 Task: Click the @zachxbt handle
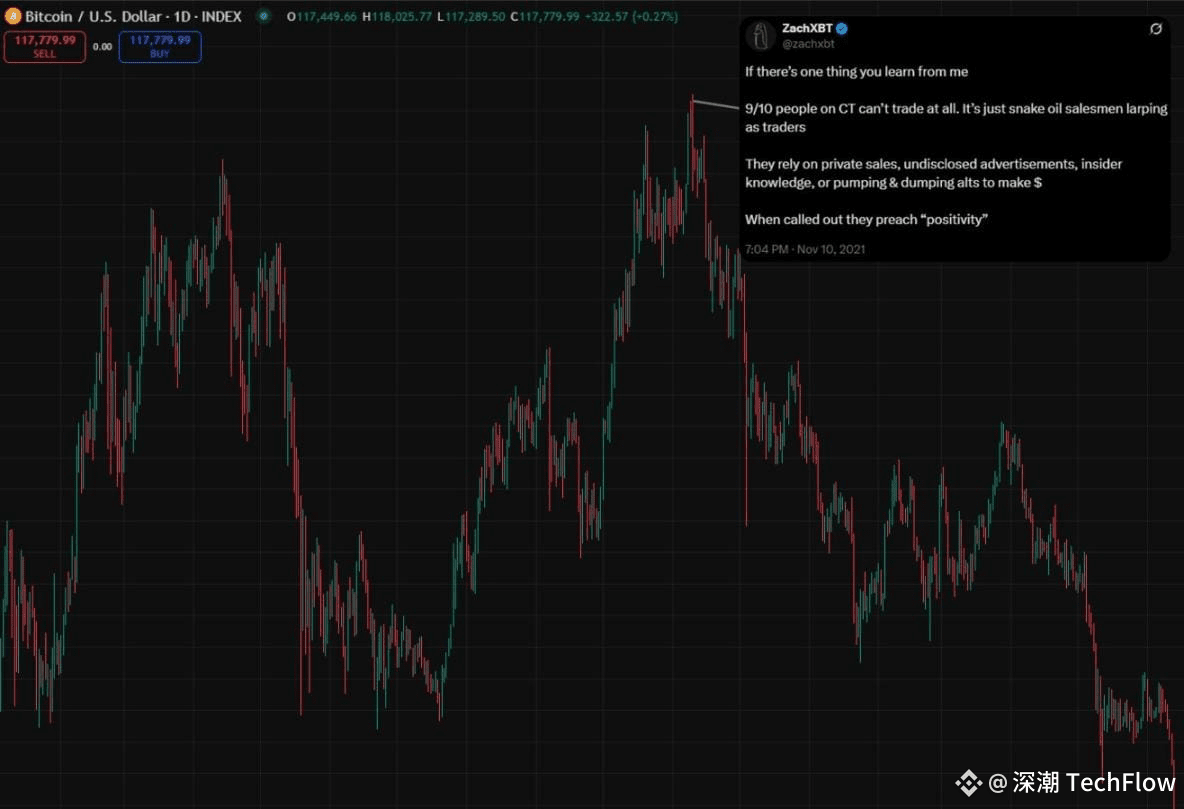pos(808,44)
